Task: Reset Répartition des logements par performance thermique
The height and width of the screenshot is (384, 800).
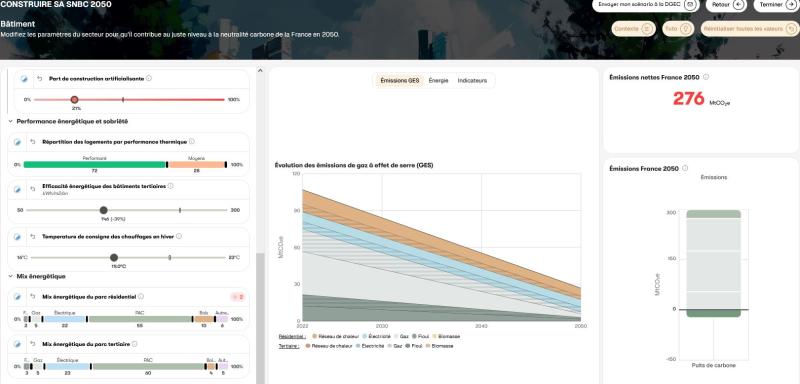Action: [33, 142]
